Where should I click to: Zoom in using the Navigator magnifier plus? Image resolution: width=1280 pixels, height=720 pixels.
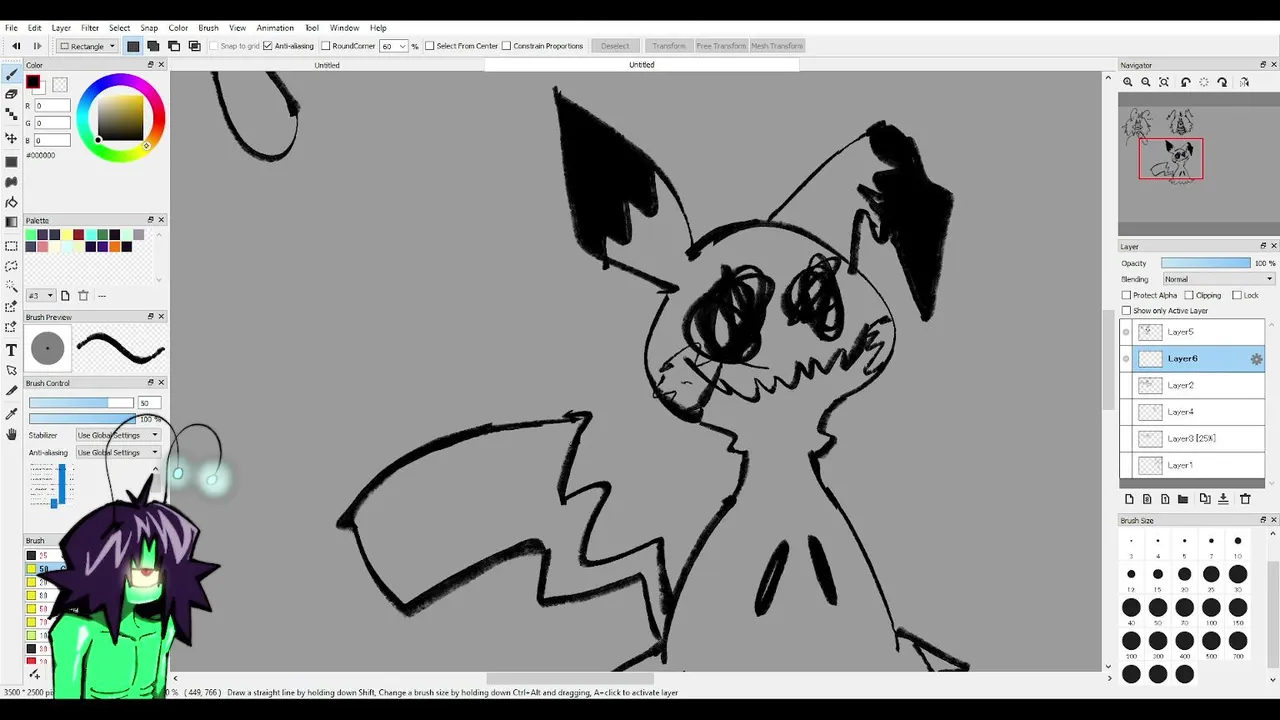coord(1128,82)
